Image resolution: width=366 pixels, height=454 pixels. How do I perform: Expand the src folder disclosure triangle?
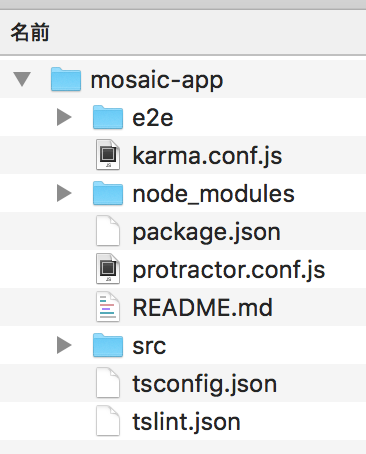tap(64, 345)
